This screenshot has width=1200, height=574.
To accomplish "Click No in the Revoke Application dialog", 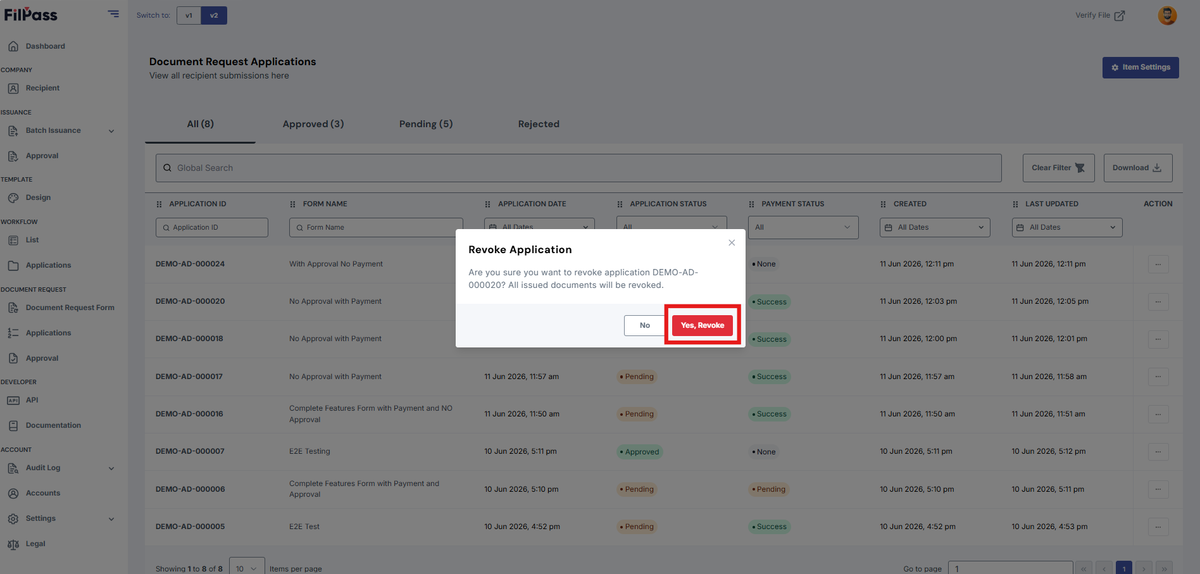I will pyautogui.click(x=645, y=325).
